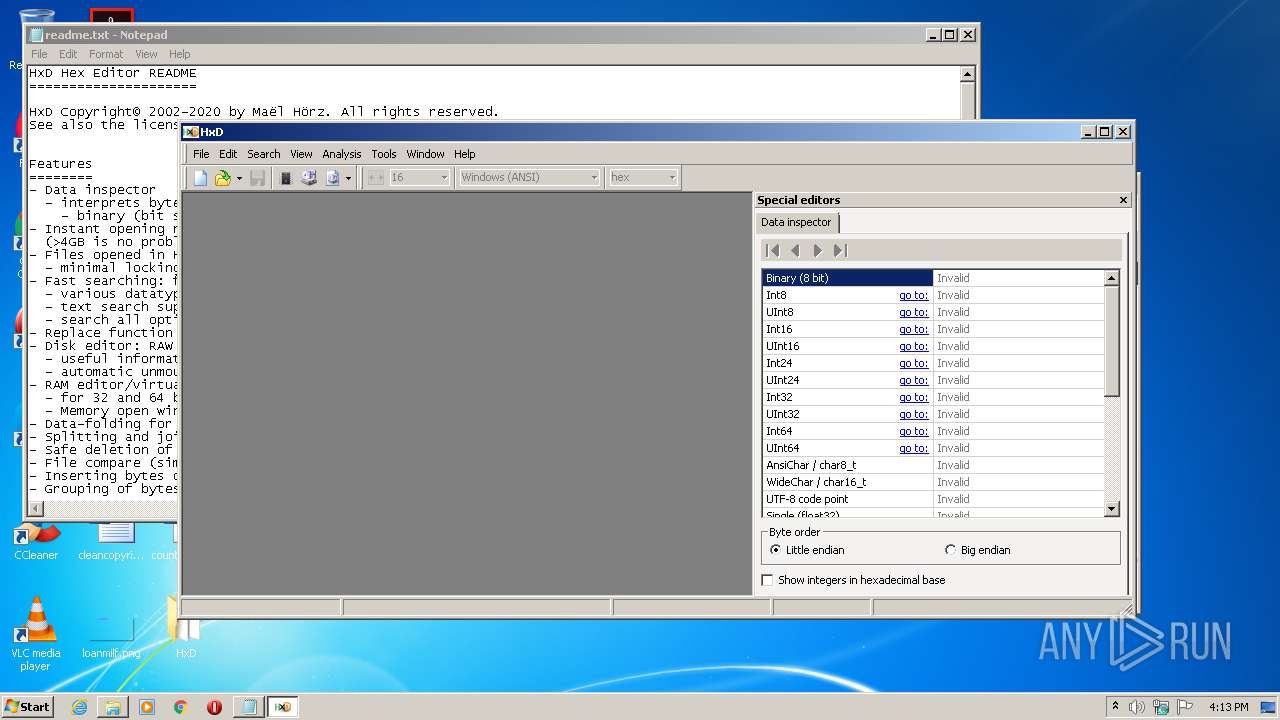Open disk image icon in HxD toolbar
The image size is (1280, 720).
(x=332, y=178)
